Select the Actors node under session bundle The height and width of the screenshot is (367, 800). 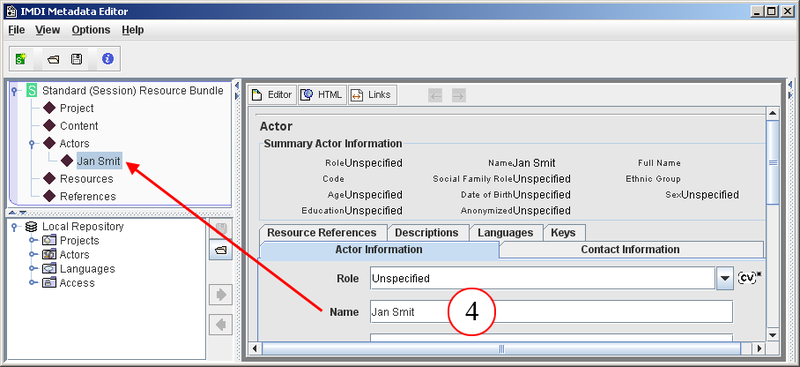tap(74, 143)
